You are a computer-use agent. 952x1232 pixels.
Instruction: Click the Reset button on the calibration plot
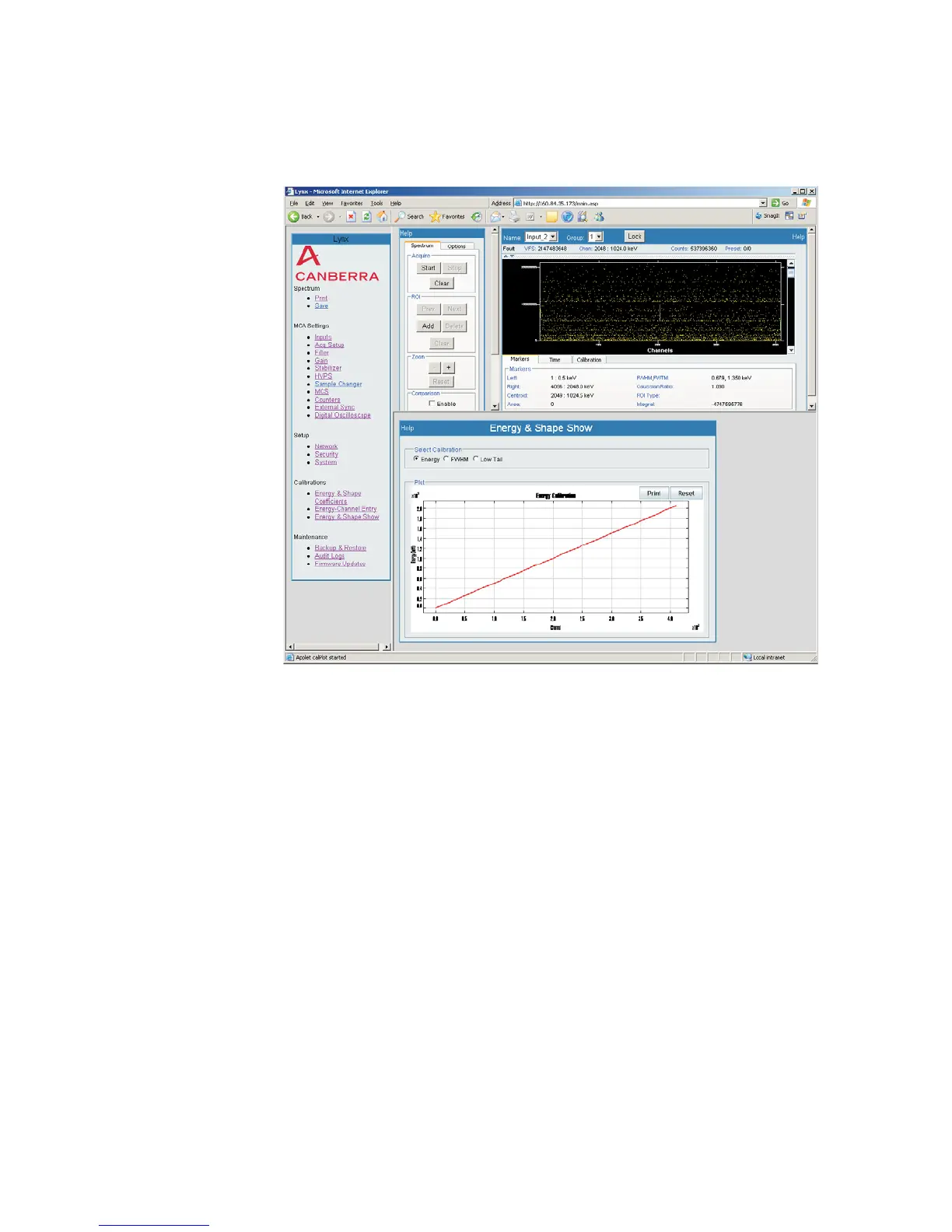pos(686,493)
